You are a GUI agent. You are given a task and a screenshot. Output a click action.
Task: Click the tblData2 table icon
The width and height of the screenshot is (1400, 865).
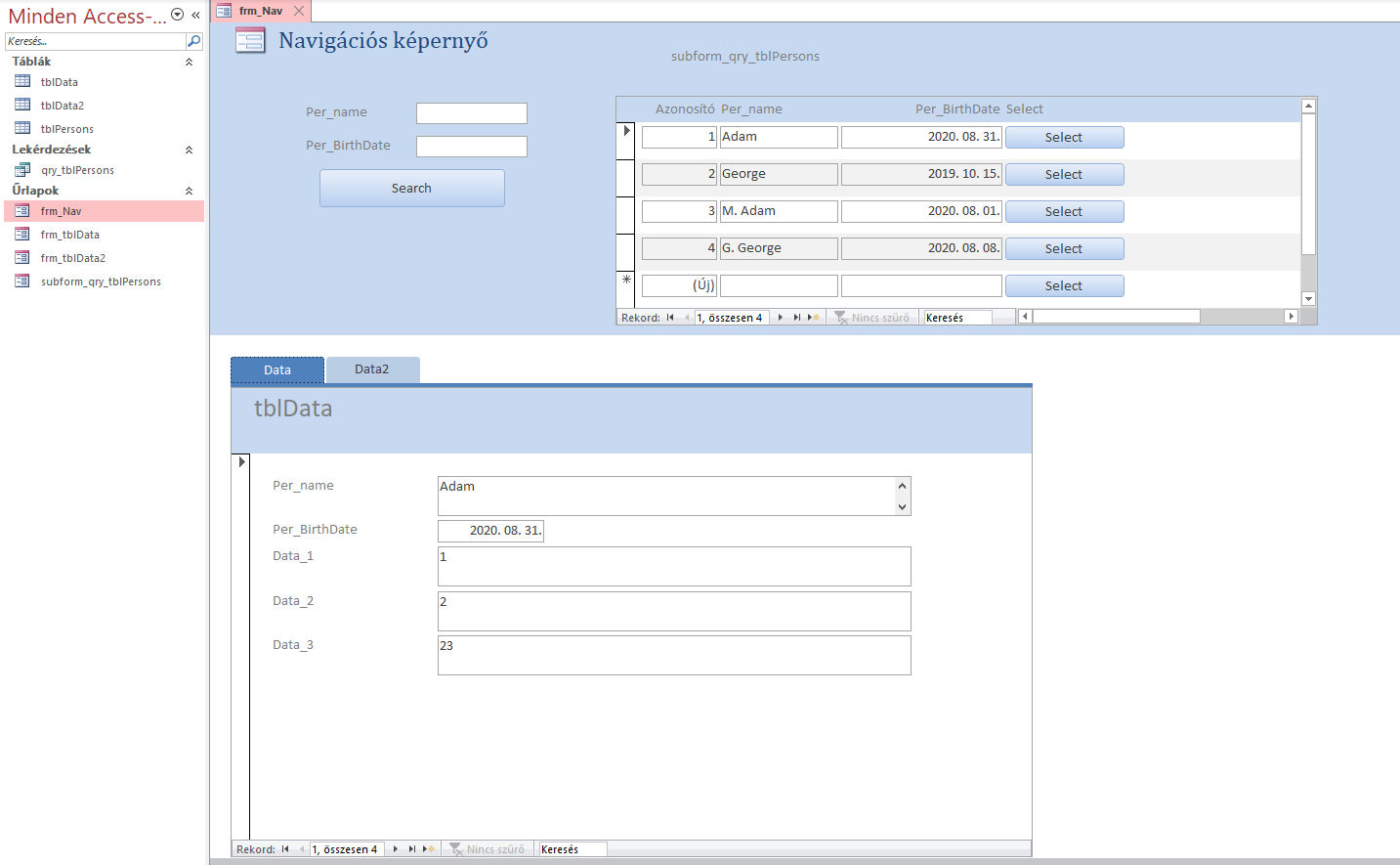coord(22,105)
